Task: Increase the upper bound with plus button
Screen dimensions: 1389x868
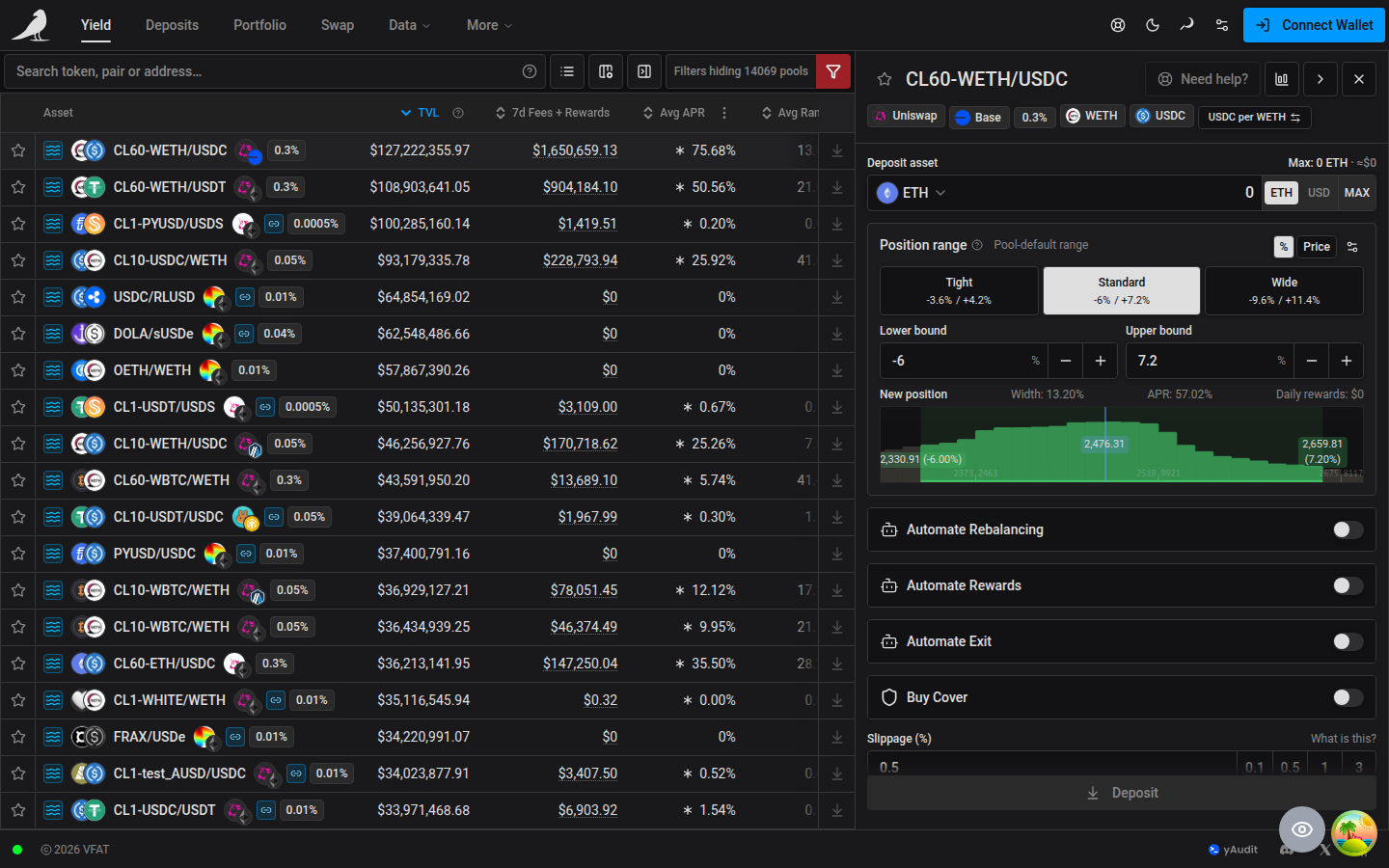Action: click(1347, 361)
